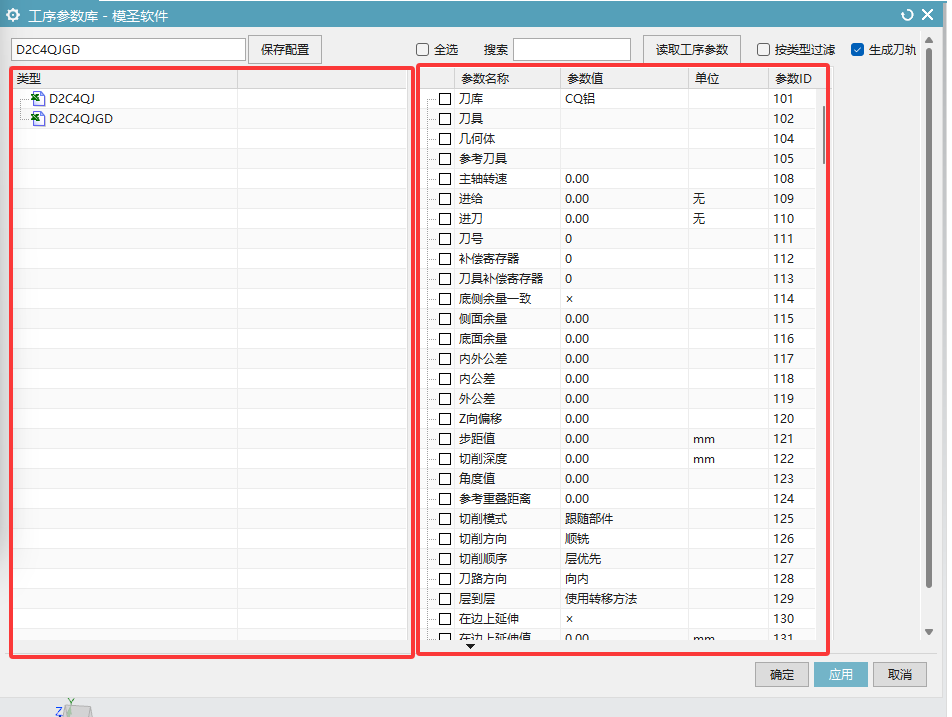Screen dimensions: 952x717
Task: Check the 刀号 parameter checkbox
Action: 445,239
